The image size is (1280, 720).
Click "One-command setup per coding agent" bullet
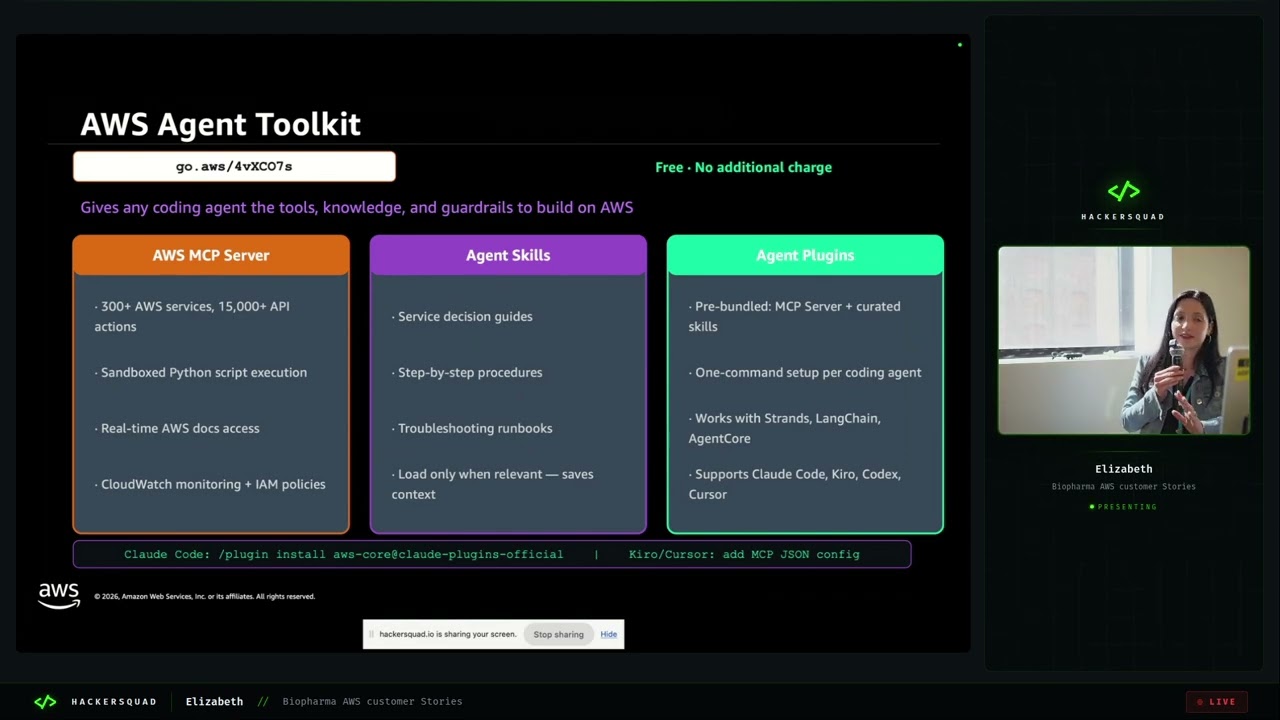[805, 372]
